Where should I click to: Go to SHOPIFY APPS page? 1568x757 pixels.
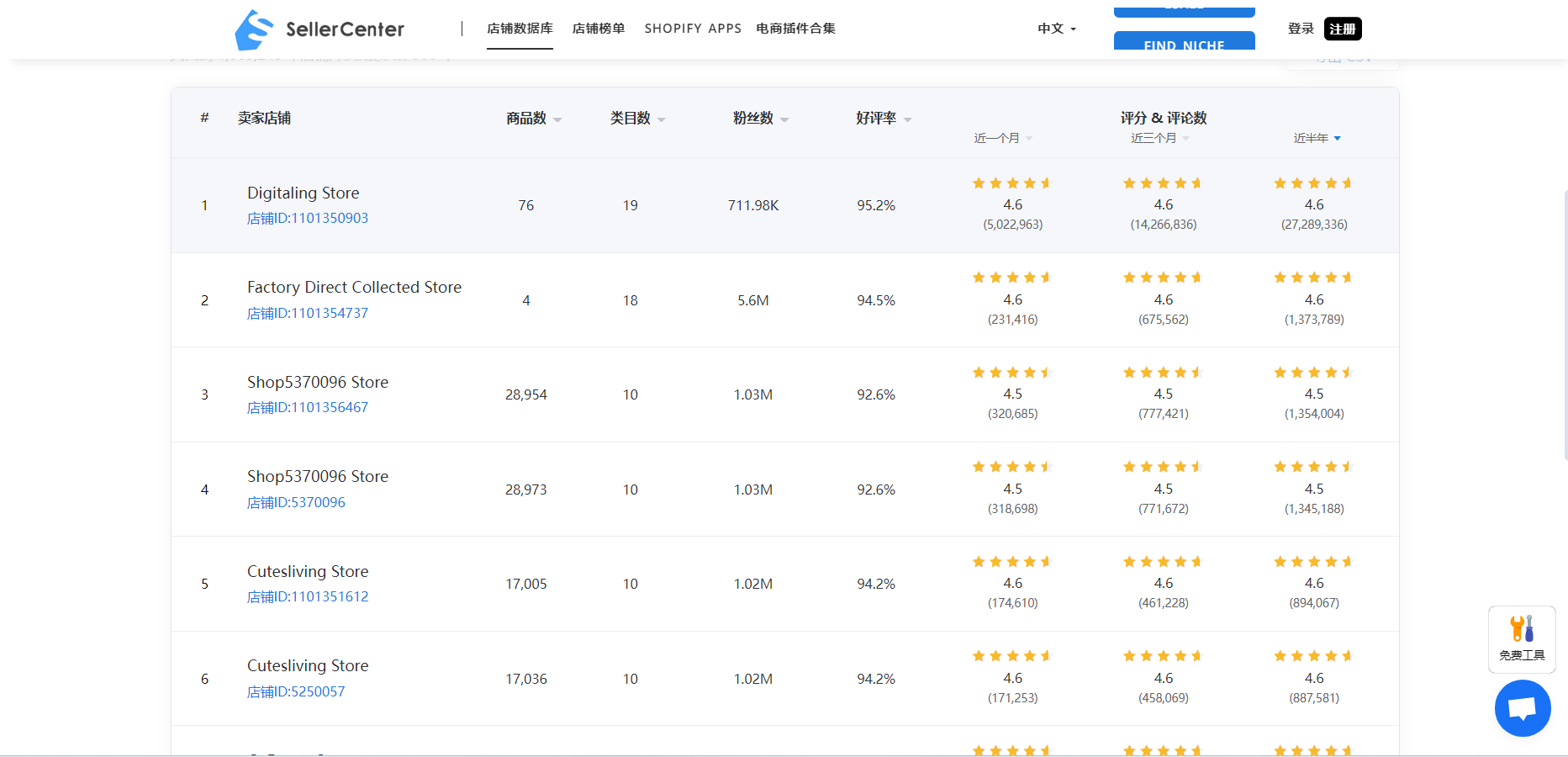(693, 29)
